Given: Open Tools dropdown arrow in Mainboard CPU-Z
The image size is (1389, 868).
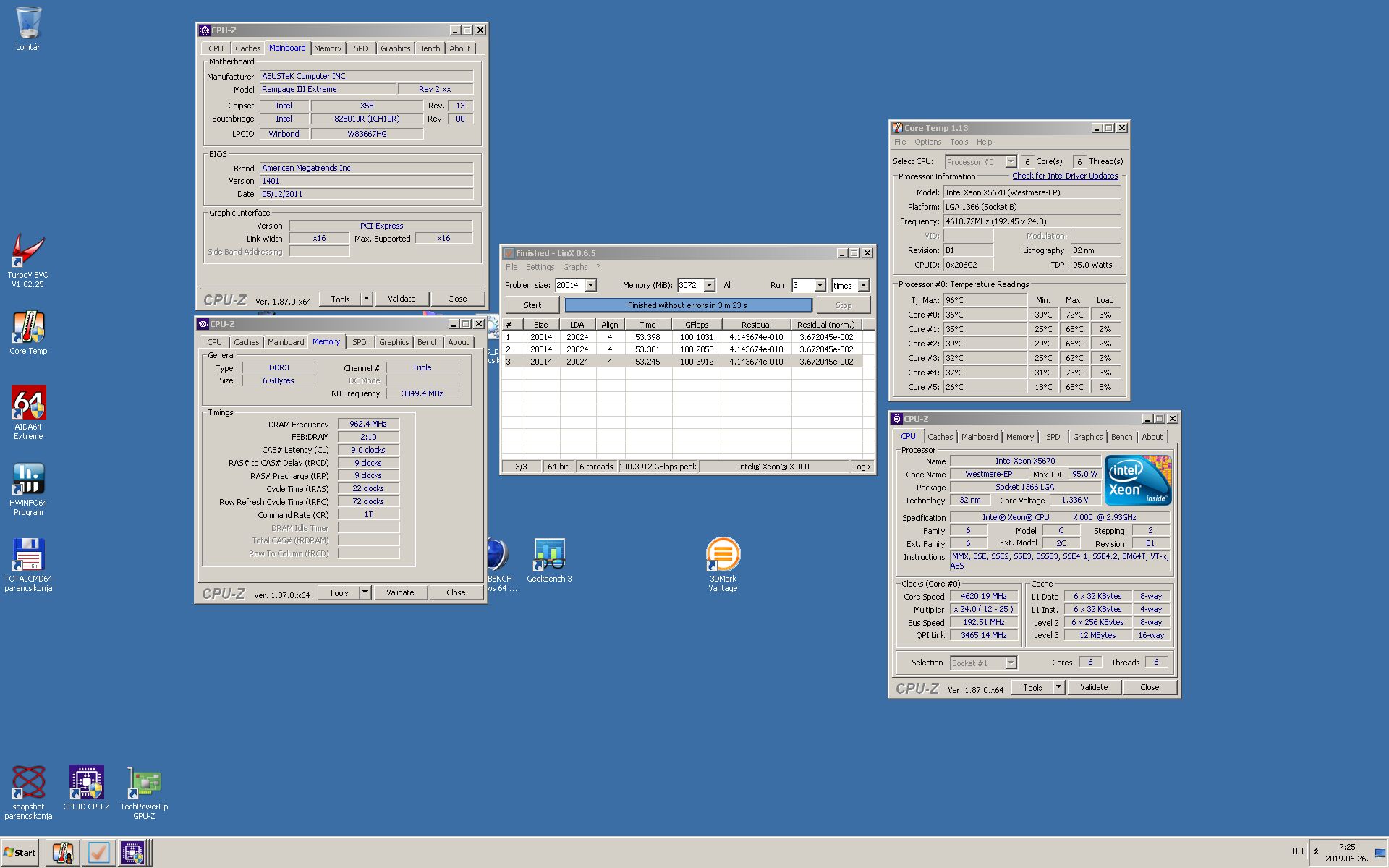Looking at the screenshot, I should pyautogui.click(x=366, y=299).
